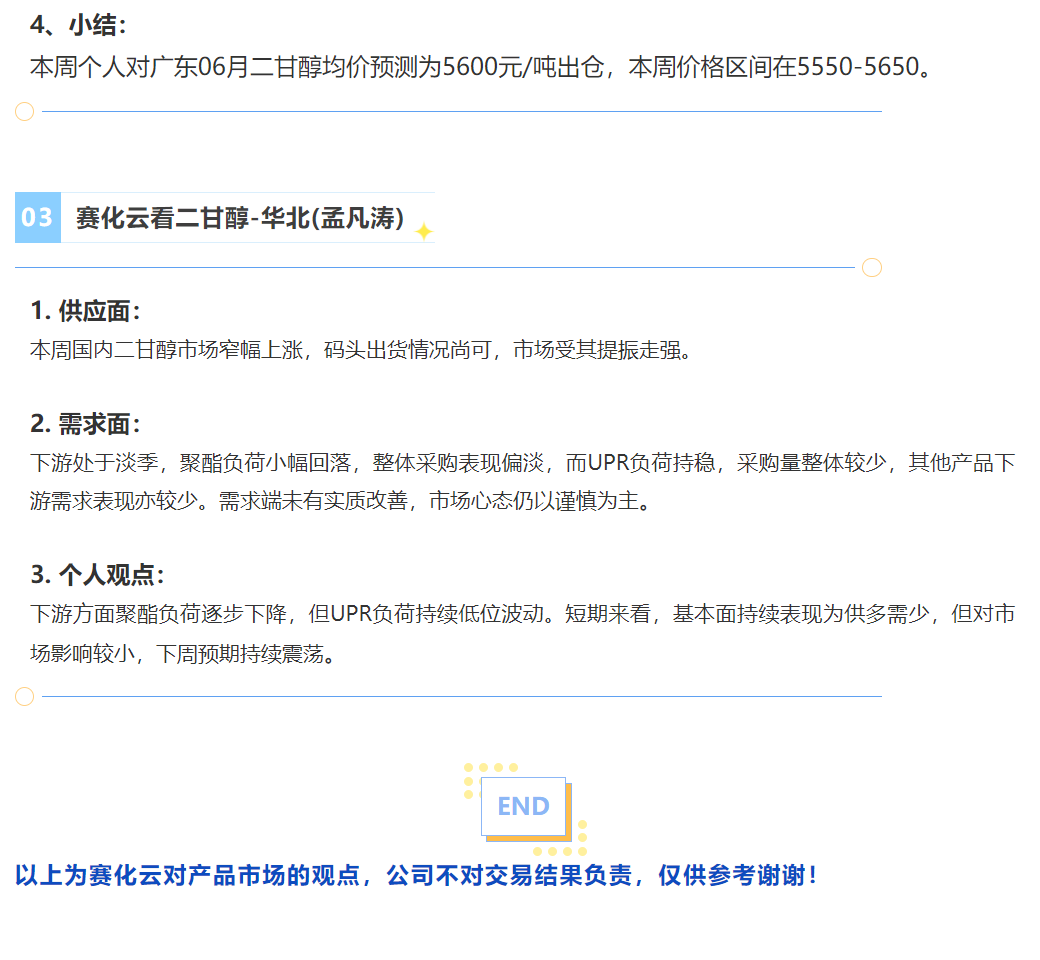Click the yellow sparkle beside section heading
This screenshot has height=960, width=1040.
point(423,232)
